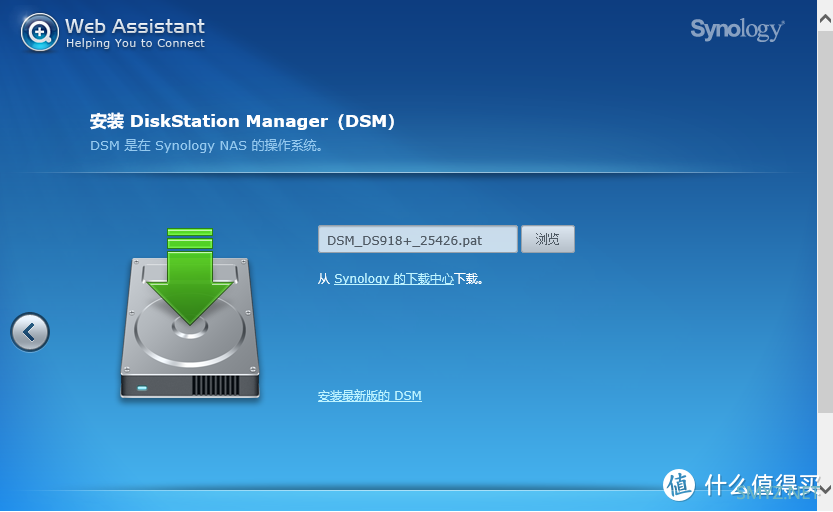
Task: Click the Synology brand logo
Action: click(737, 30)
